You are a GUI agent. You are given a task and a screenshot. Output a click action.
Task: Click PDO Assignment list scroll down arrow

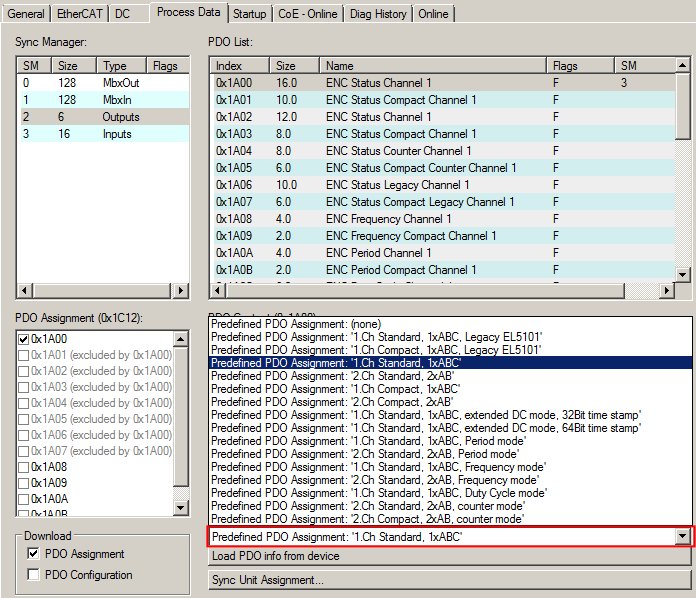[180, 507]
